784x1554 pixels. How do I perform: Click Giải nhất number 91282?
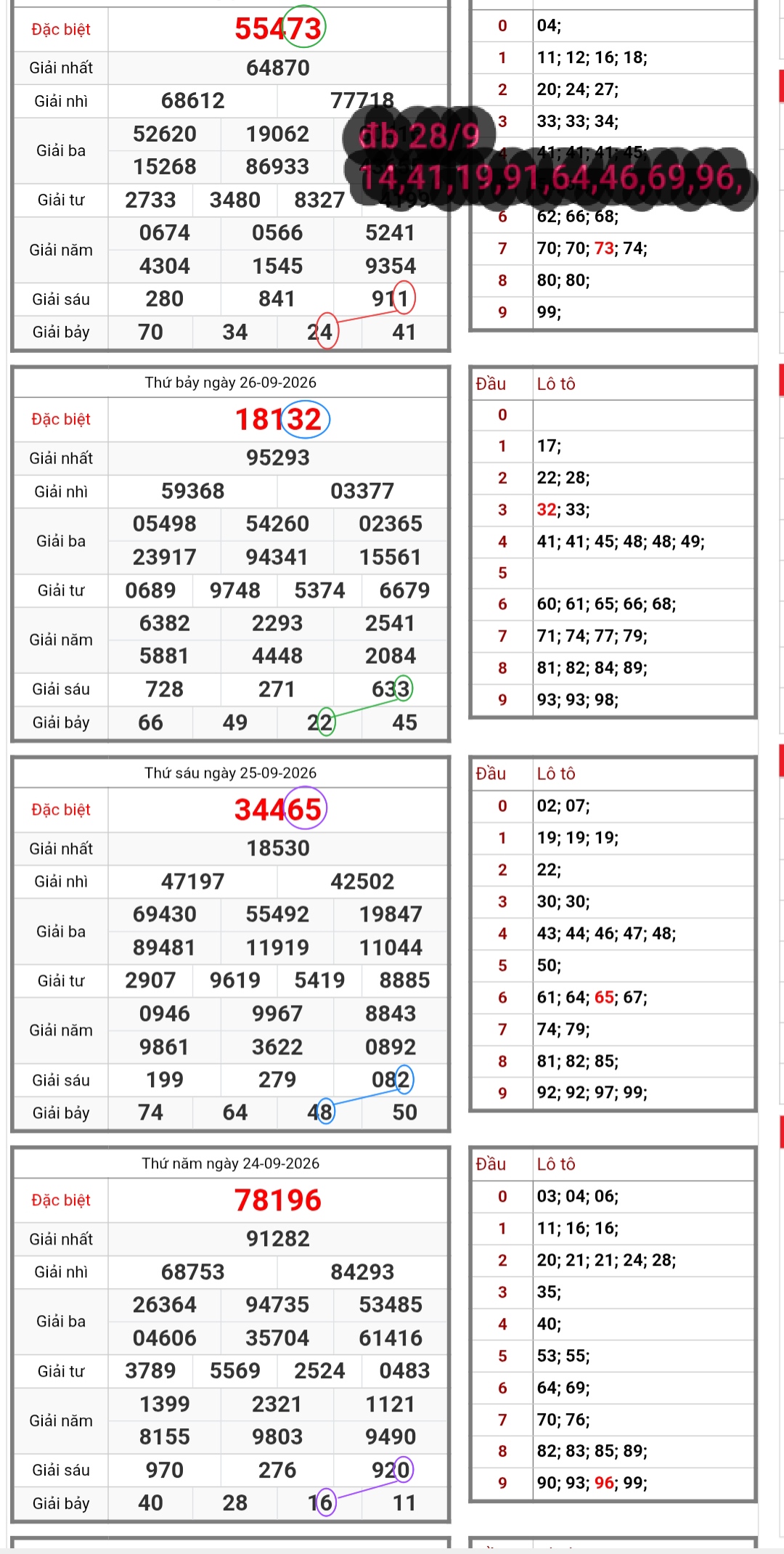pyautogui.click(x=278, y=1239)
